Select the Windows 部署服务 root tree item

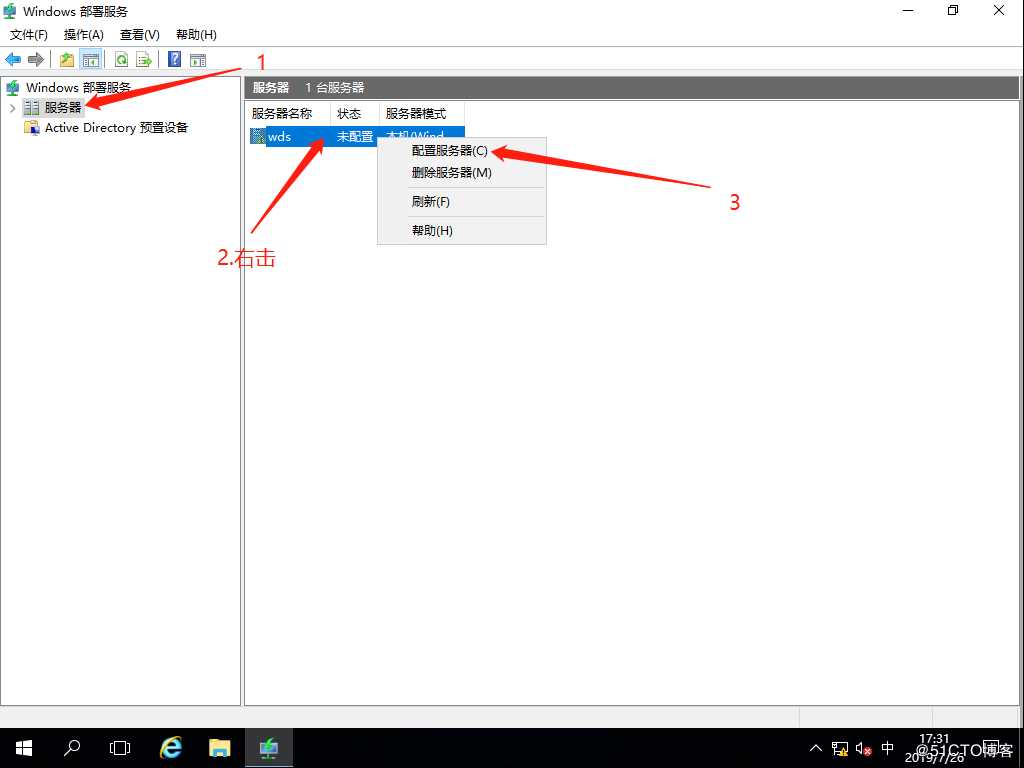click(x=78, y=88)
